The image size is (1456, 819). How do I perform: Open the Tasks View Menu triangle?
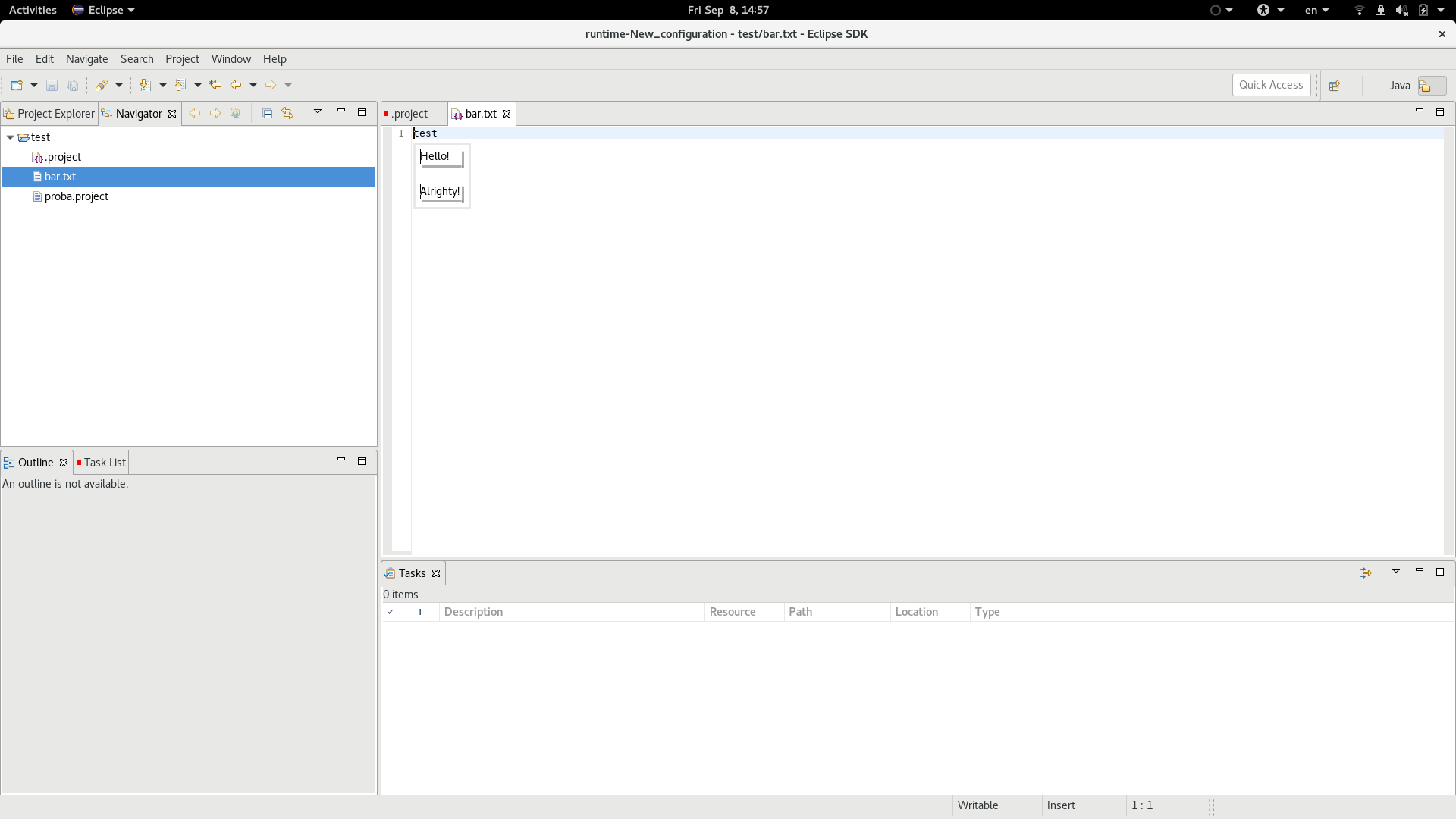pyautogui.click(x=1396, y=571)
